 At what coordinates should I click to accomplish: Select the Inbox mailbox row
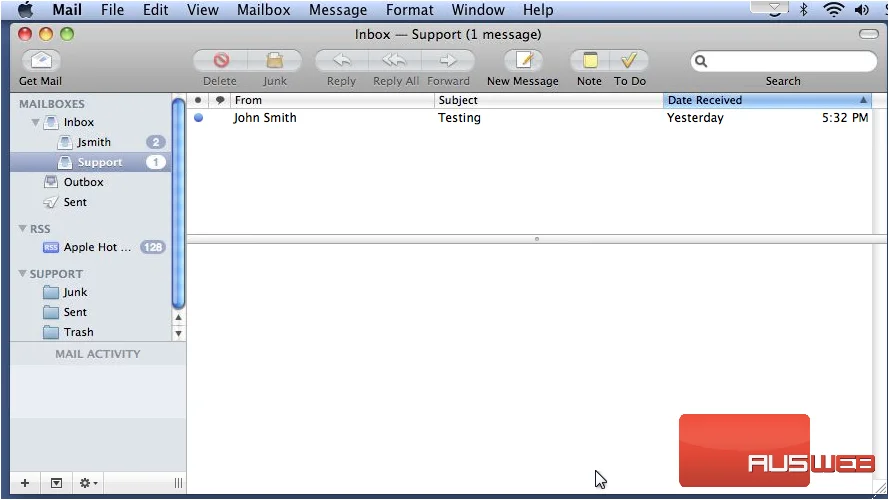[x=91, y=122]
